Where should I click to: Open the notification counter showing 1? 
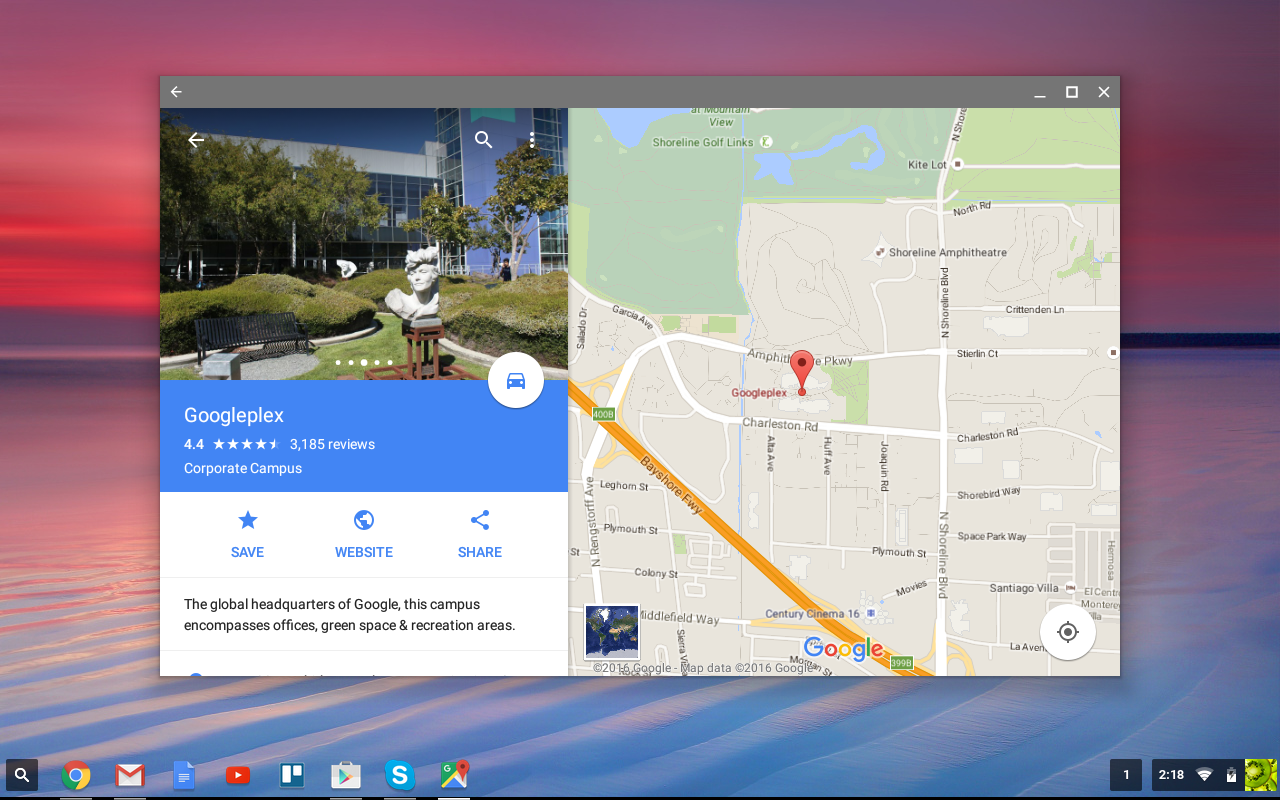[x=1126, y=774]
